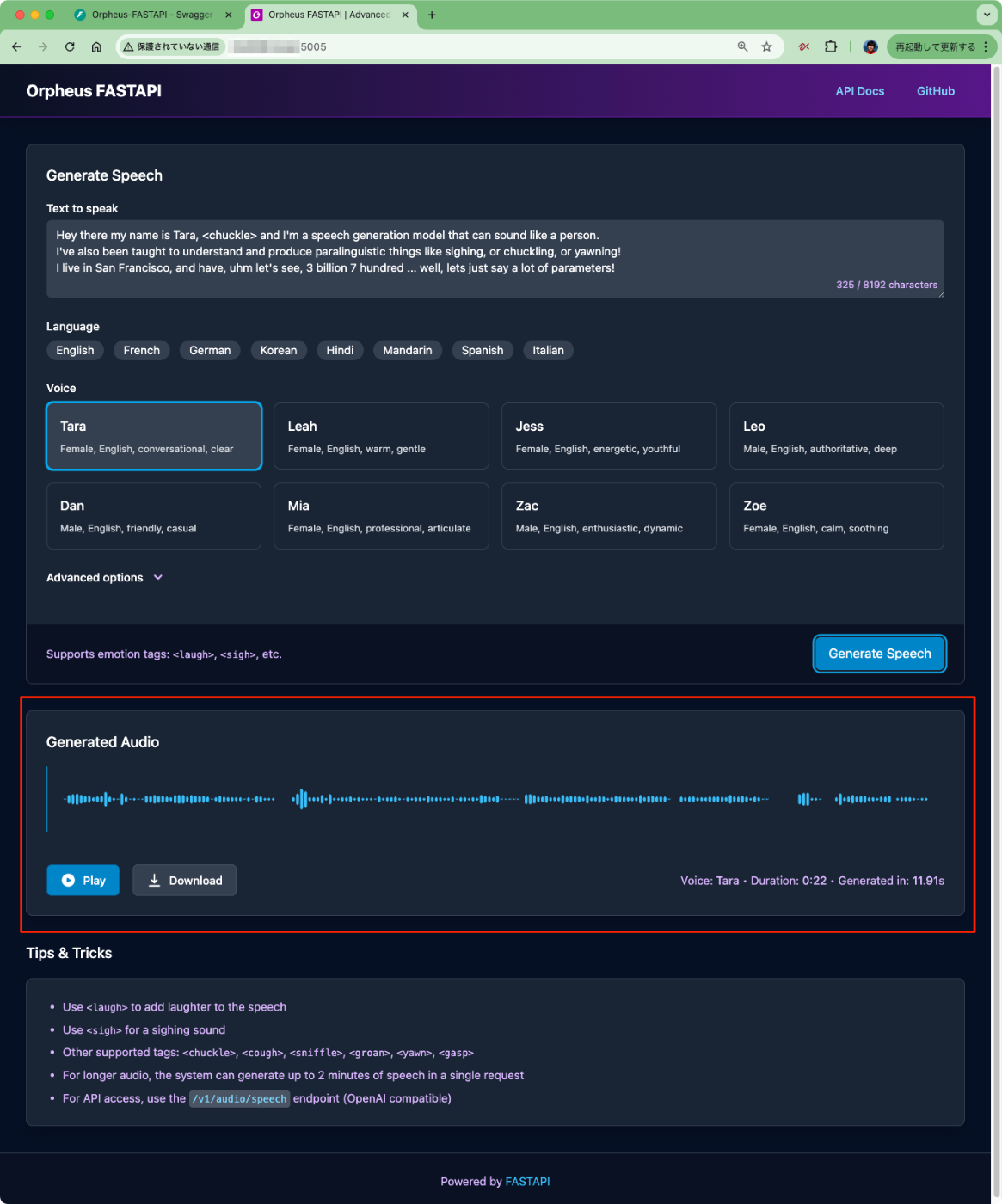Viewport: 1002px width, 1204px height.
Task: Click the 325 / 8192 characters counter
Action: (887, 285)
